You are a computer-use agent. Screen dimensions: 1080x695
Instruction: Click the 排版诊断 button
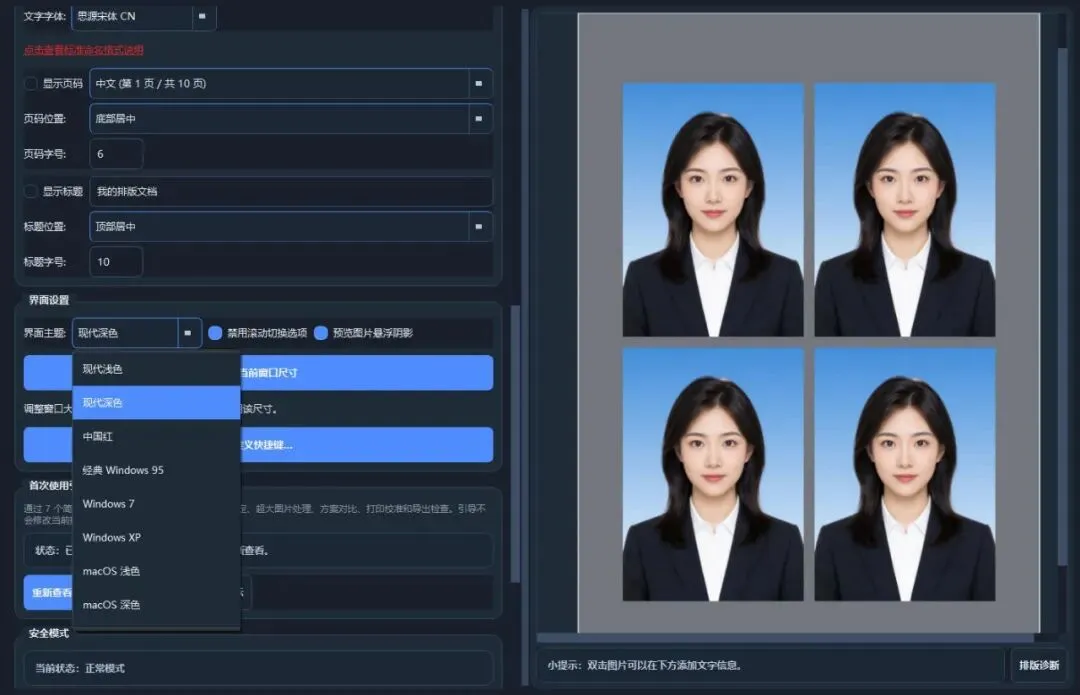tap(1039, 665)
